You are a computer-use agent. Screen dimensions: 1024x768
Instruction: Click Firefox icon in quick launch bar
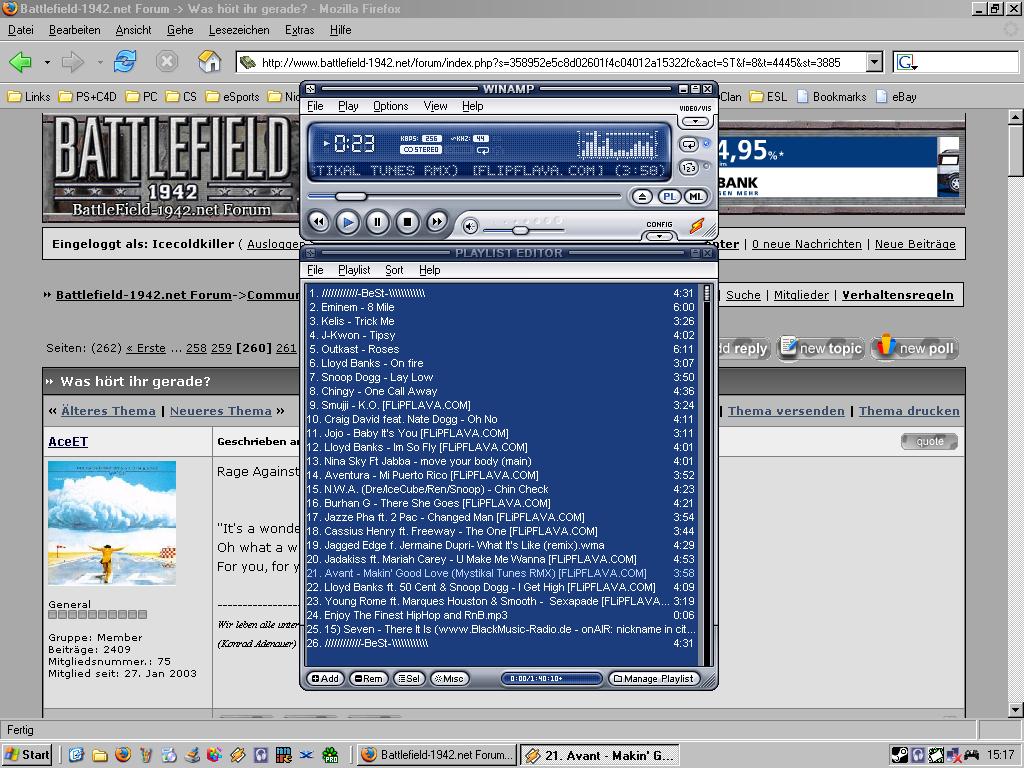pyautogui.click(x=123, y=755)
